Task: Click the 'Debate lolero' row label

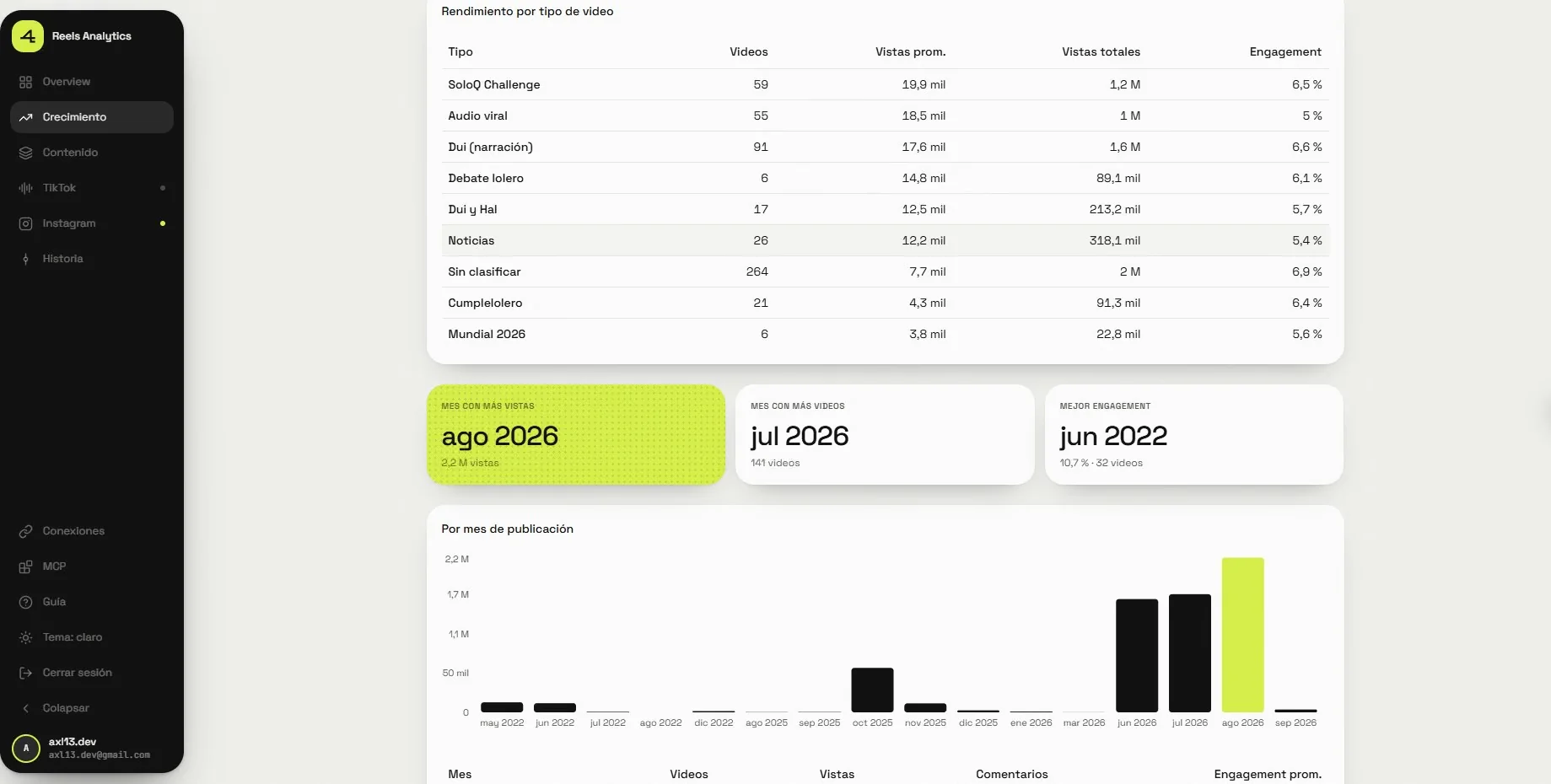Action: pyautogui.click(x=486, y=178)
